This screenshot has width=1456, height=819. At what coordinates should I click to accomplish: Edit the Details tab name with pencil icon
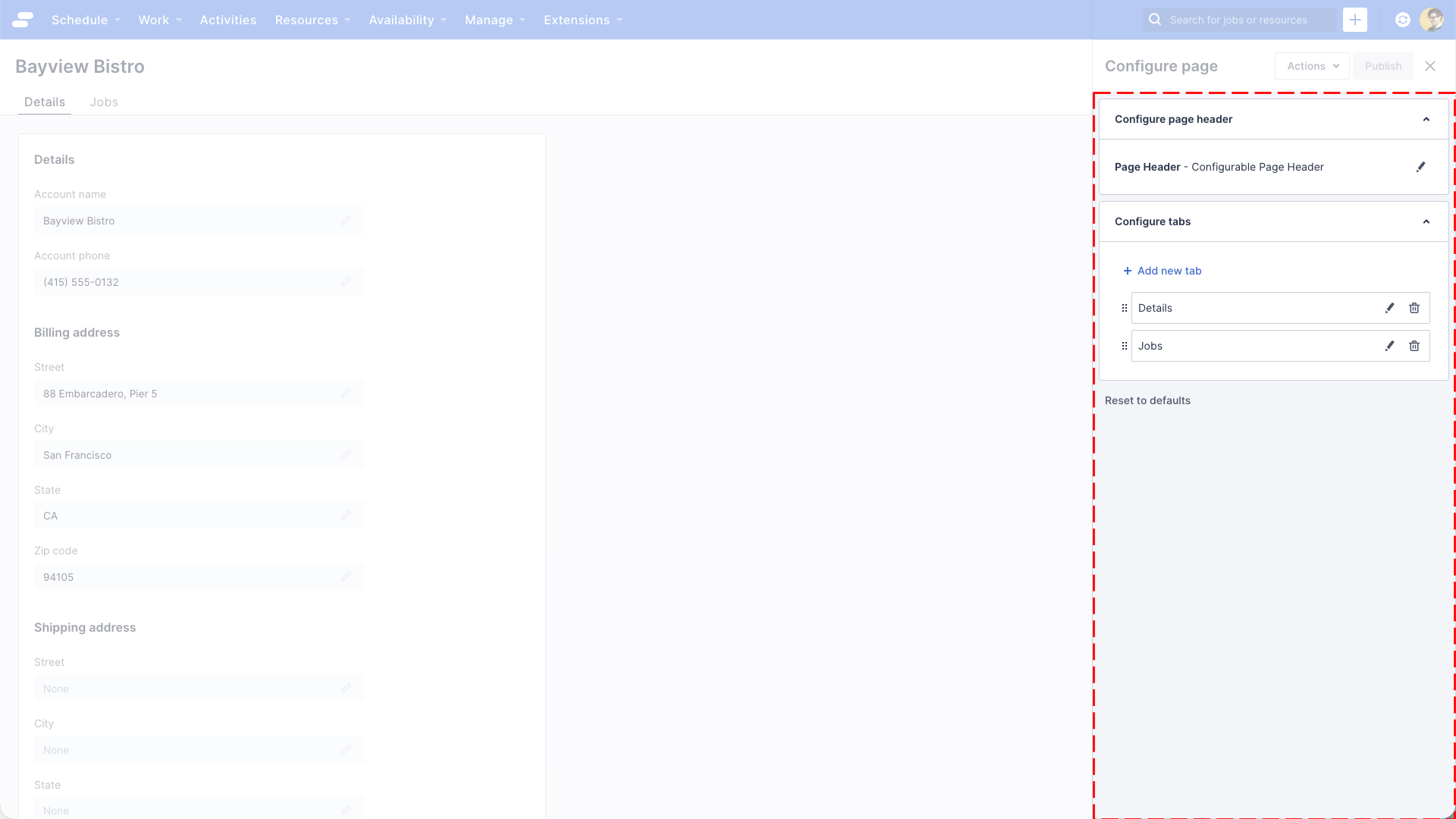pyautogui.click(x=1390, y=308)
